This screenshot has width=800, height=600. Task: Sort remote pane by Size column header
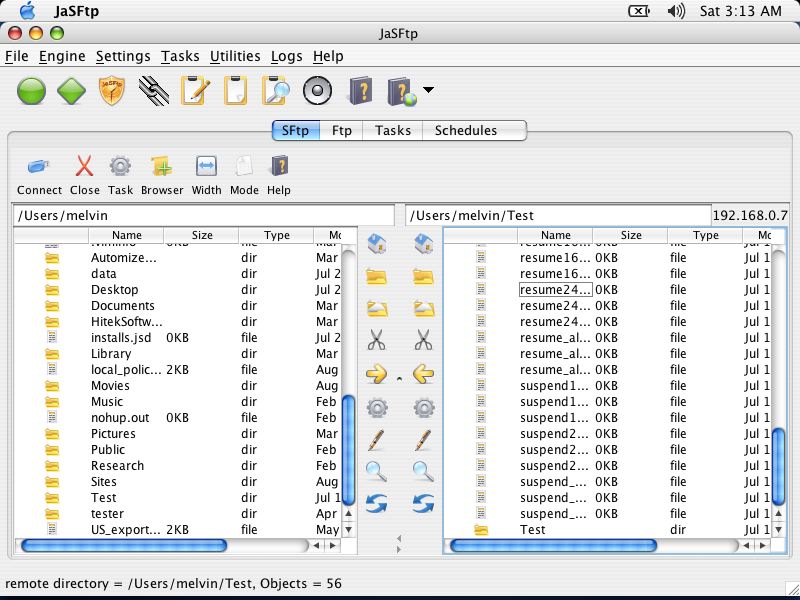point(631,235)
